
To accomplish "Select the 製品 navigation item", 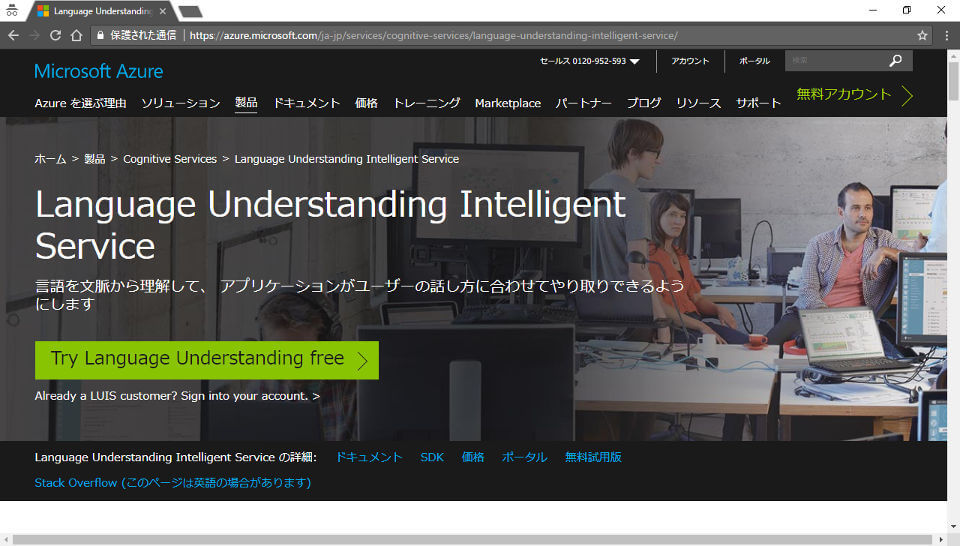I will (x=246, y=103).
